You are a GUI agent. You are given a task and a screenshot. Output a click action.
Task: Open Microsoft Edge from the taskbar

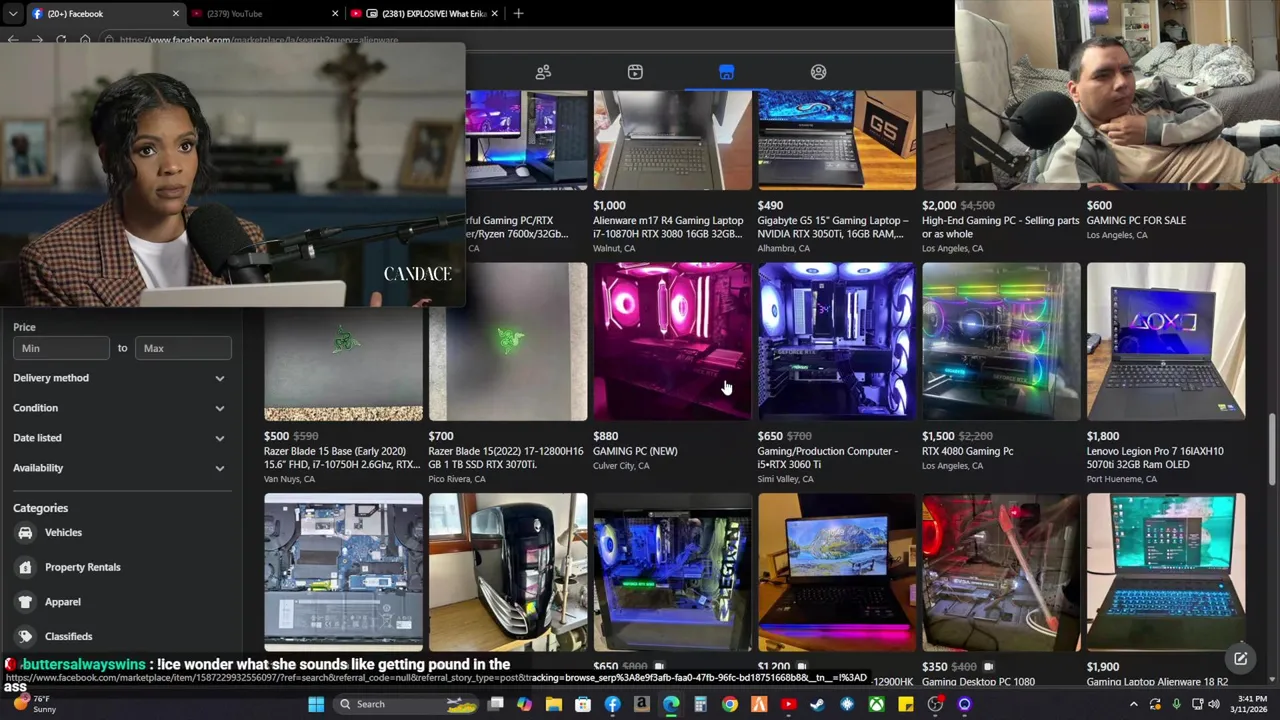(x=671, y=704)
